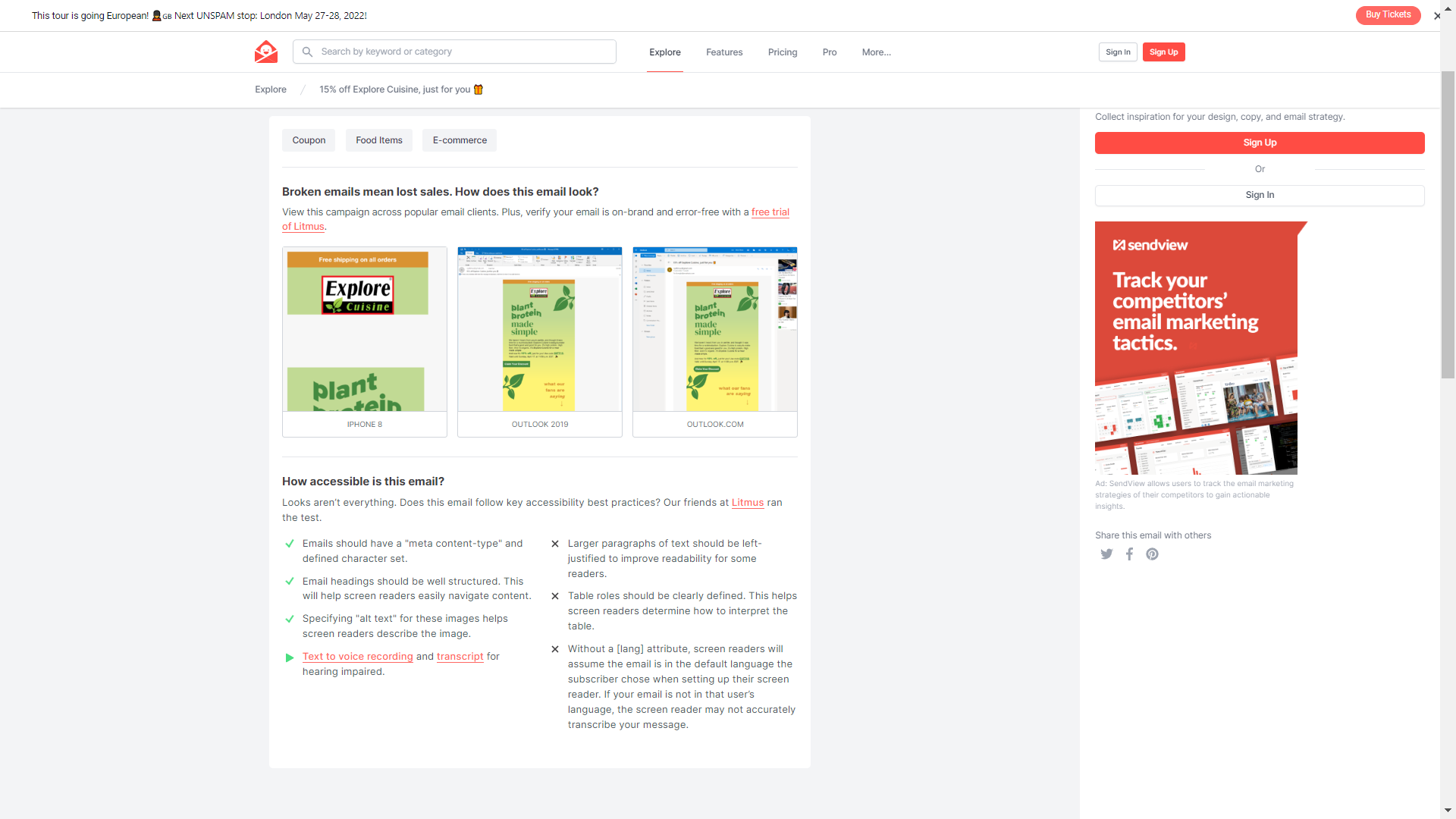Click the search magnifier icon
This screenshot has width=1456, height=819.
[x=307, y=52]
